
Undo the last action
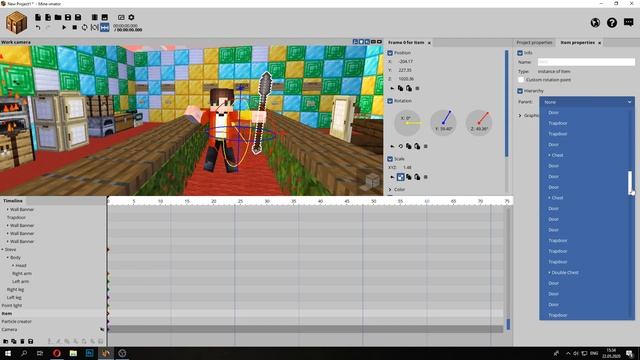point(38,28)
